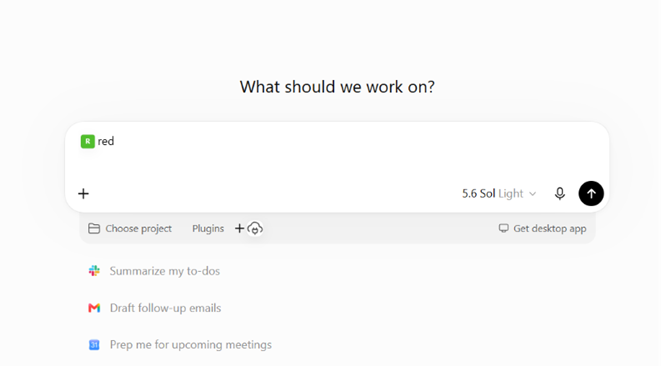Choose the Prep me for upcoming meetings suggestion
661x366 pixels.
(x=191, y=344)
